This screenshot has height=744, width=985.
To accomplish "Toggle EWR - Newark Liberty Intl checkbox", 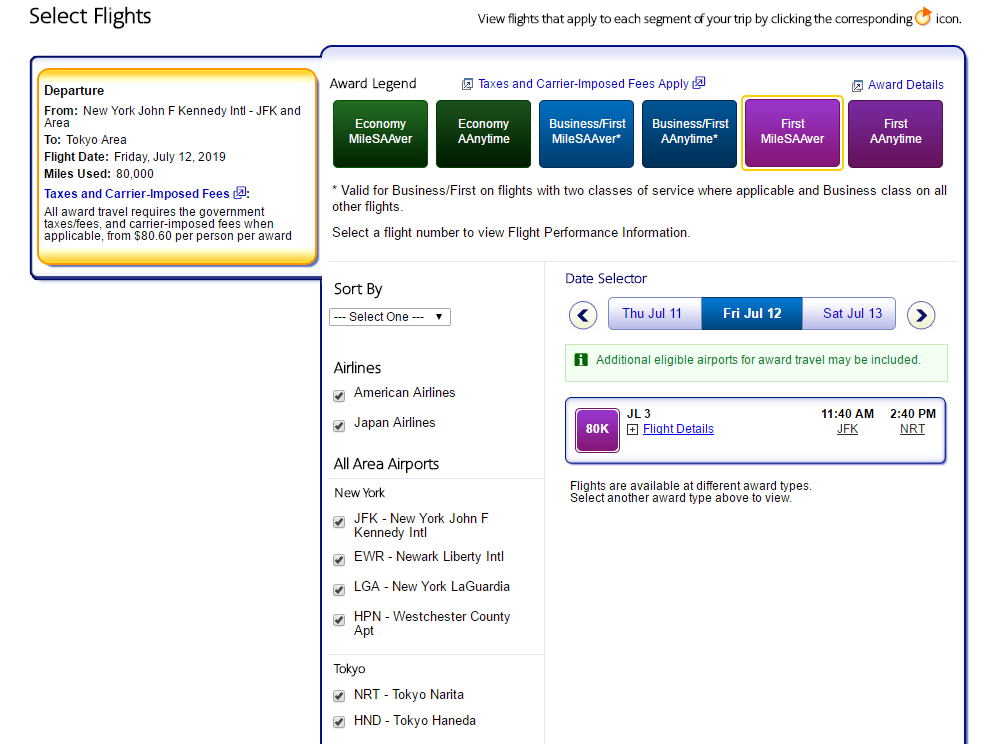I will point(339,560).
